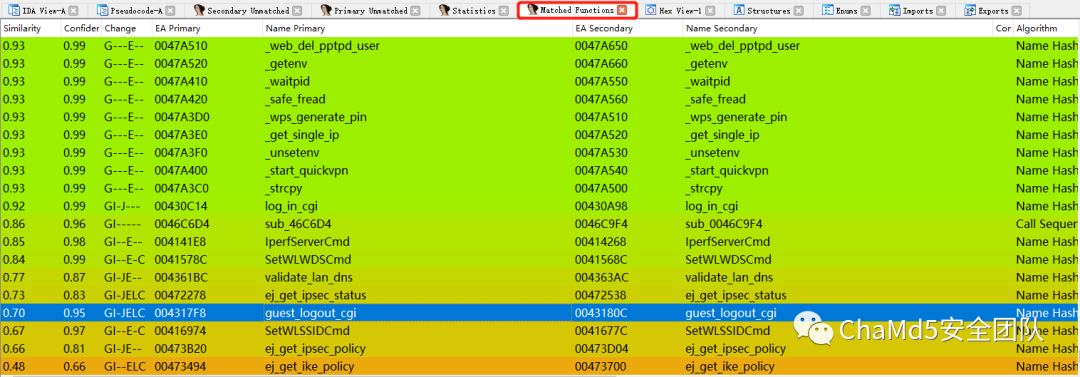The width and height of the screenshot is (1080, 377).
Task: Switch to the Enums tab
Action: pyautogui.click(x=847, y=10)
